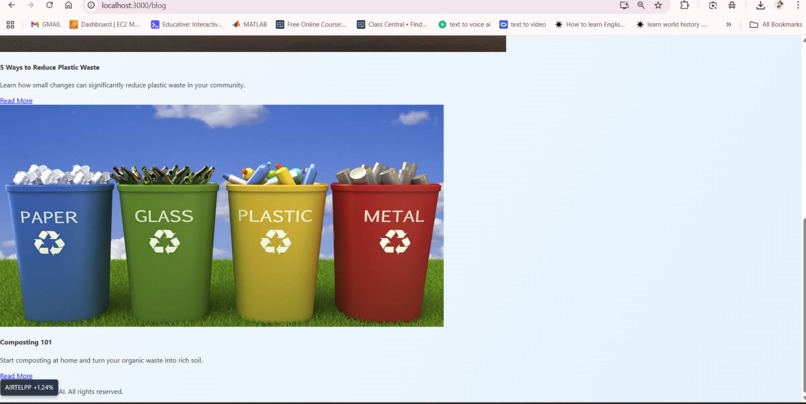Open the learn world history bookmark
Image resolution: width=806 pixels, height=404 pixels.
tap(671, 24)
